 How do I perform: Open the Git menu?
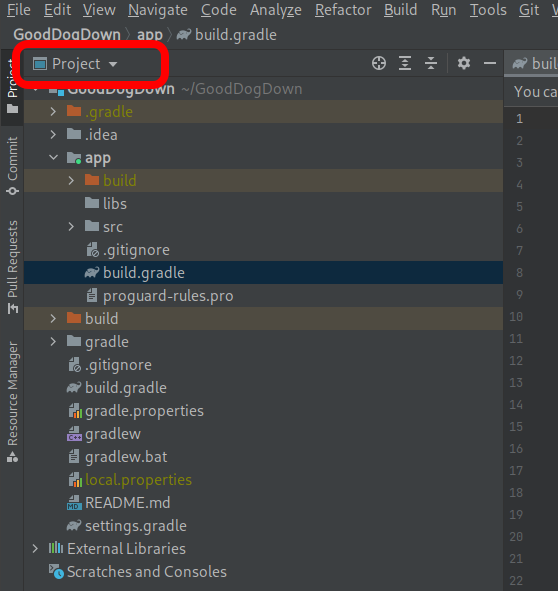(529, 10)
